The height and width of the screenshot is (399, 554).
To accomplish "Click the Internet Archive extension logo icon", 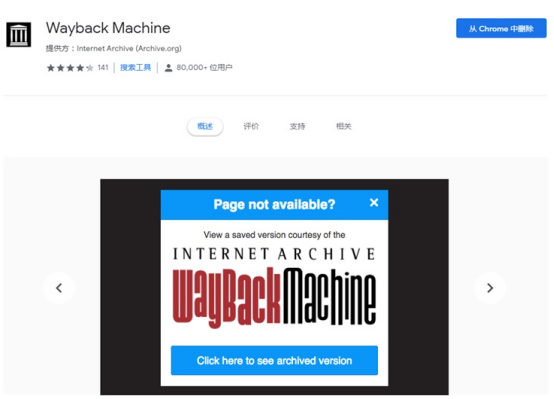I will point(19,35).
